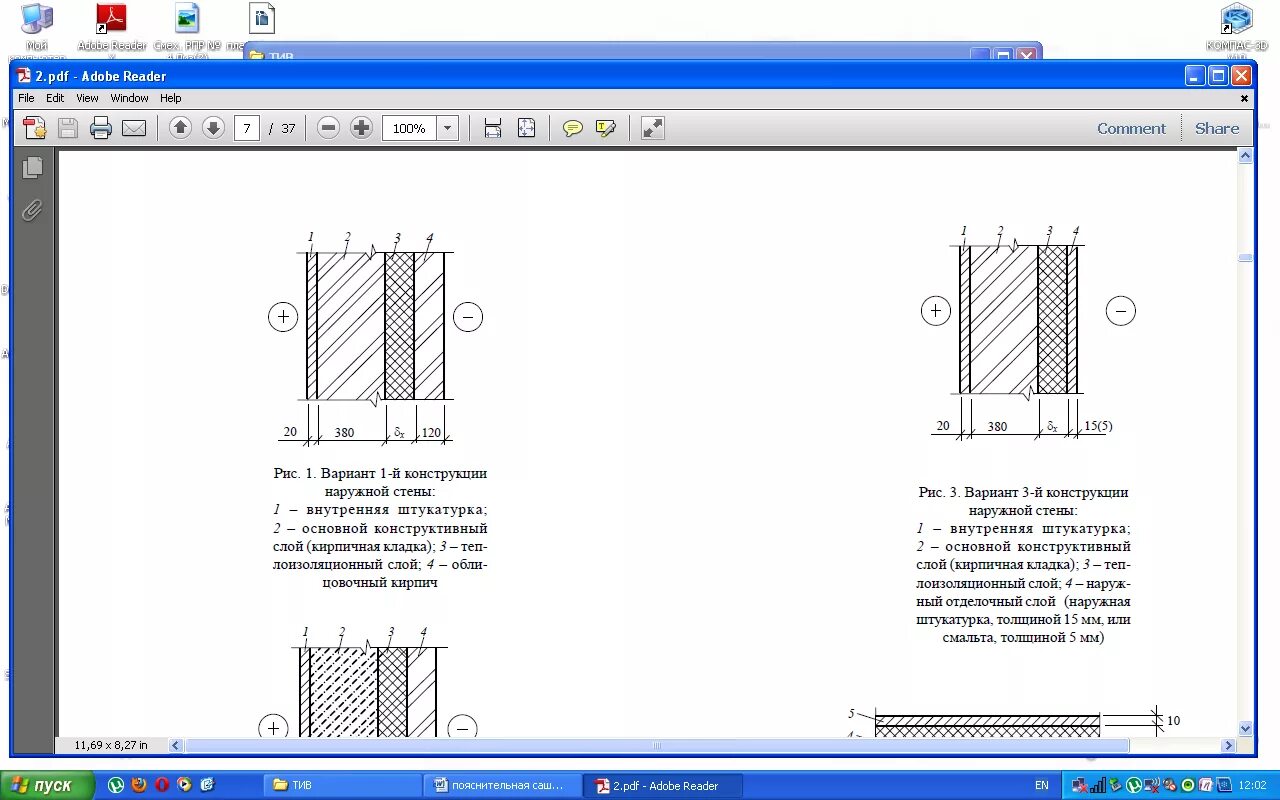Click the page number field showing 7

point(247,128)
